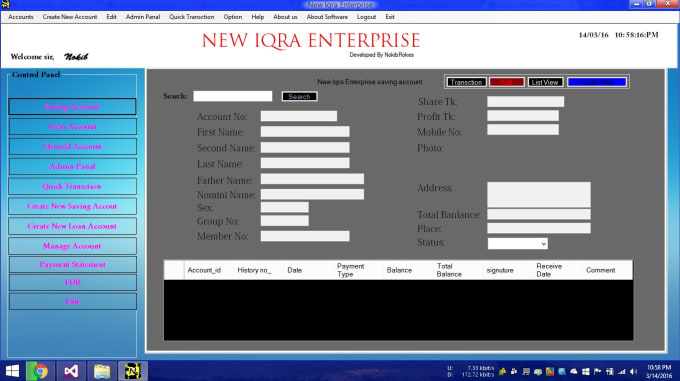
Task: Open the Quick Transction menu in menu bar
Action: (x=192, y=17)
